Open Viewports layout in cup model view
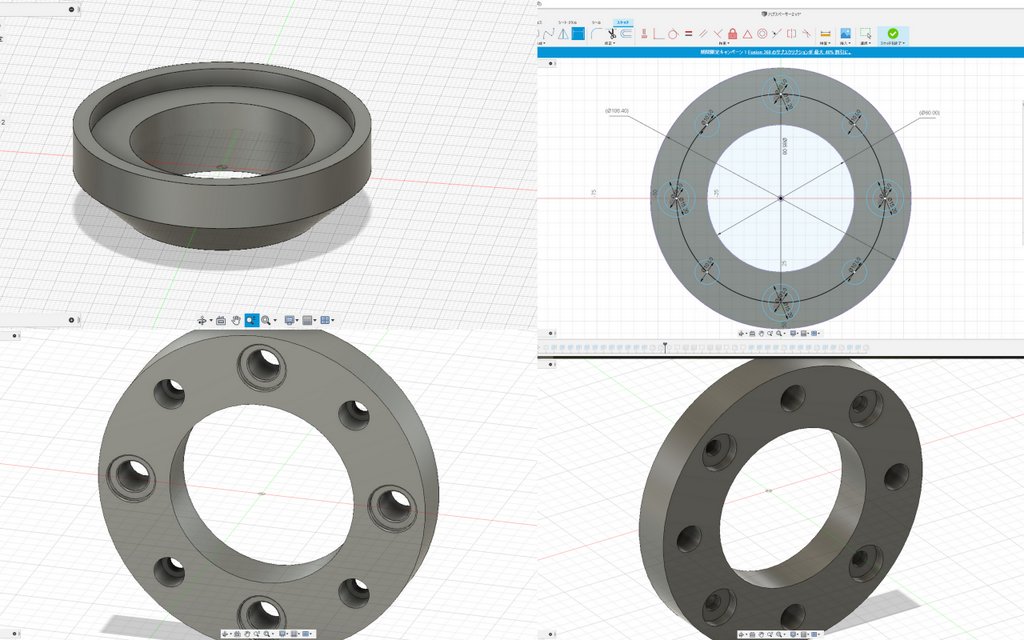This screenshot has width=1024, height=640. point(325,320)
